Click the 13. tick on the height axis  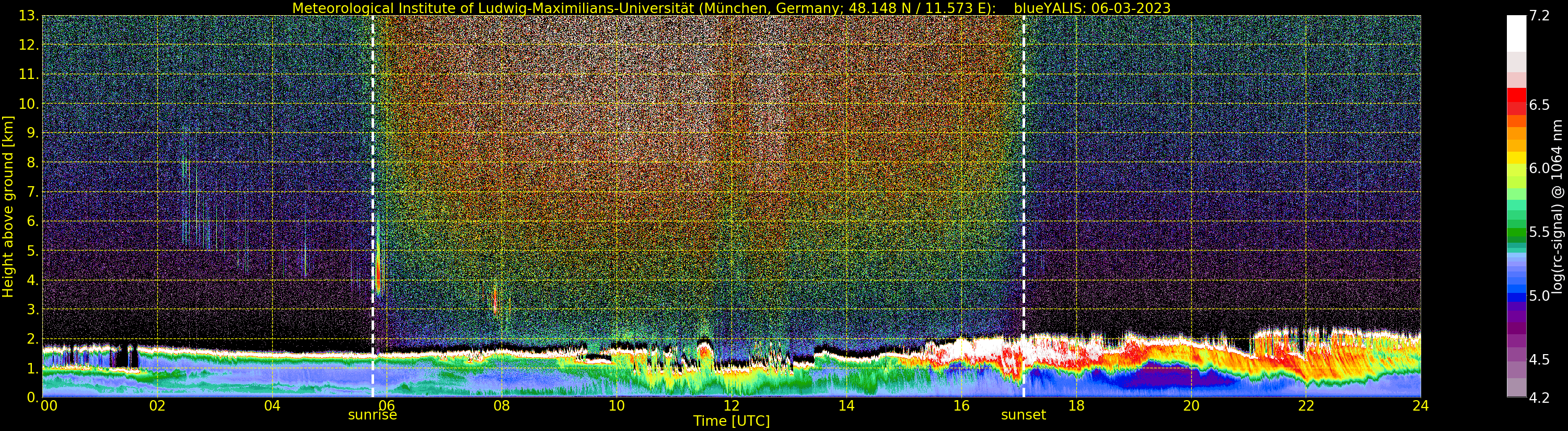coord(29,16)
